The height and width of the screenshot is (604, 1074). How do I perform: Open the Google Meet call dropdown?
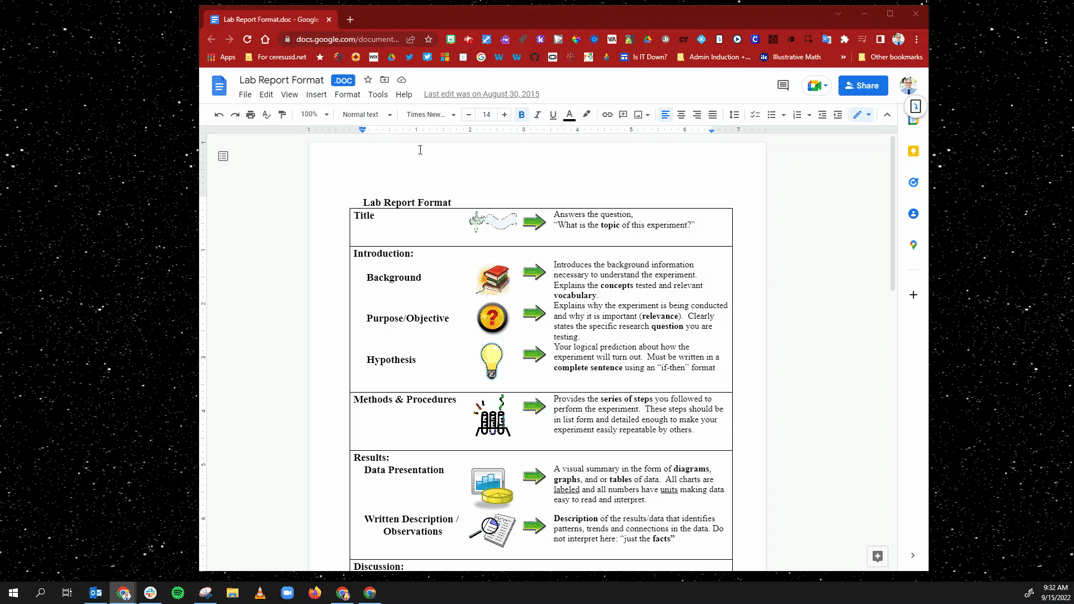tap(818, 86)
